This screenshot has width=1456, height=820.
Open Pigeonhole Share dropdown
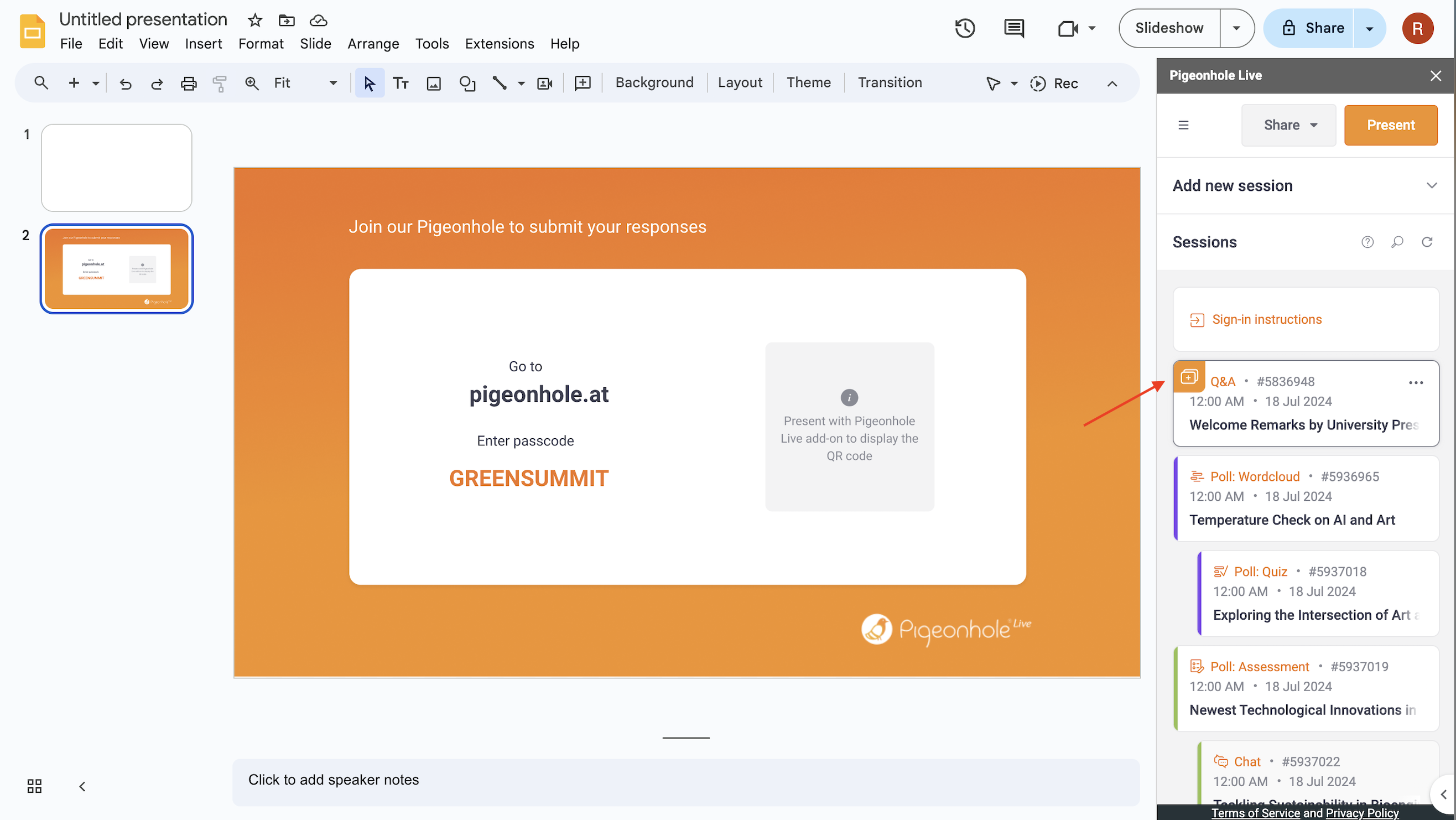pos(1288,125)
